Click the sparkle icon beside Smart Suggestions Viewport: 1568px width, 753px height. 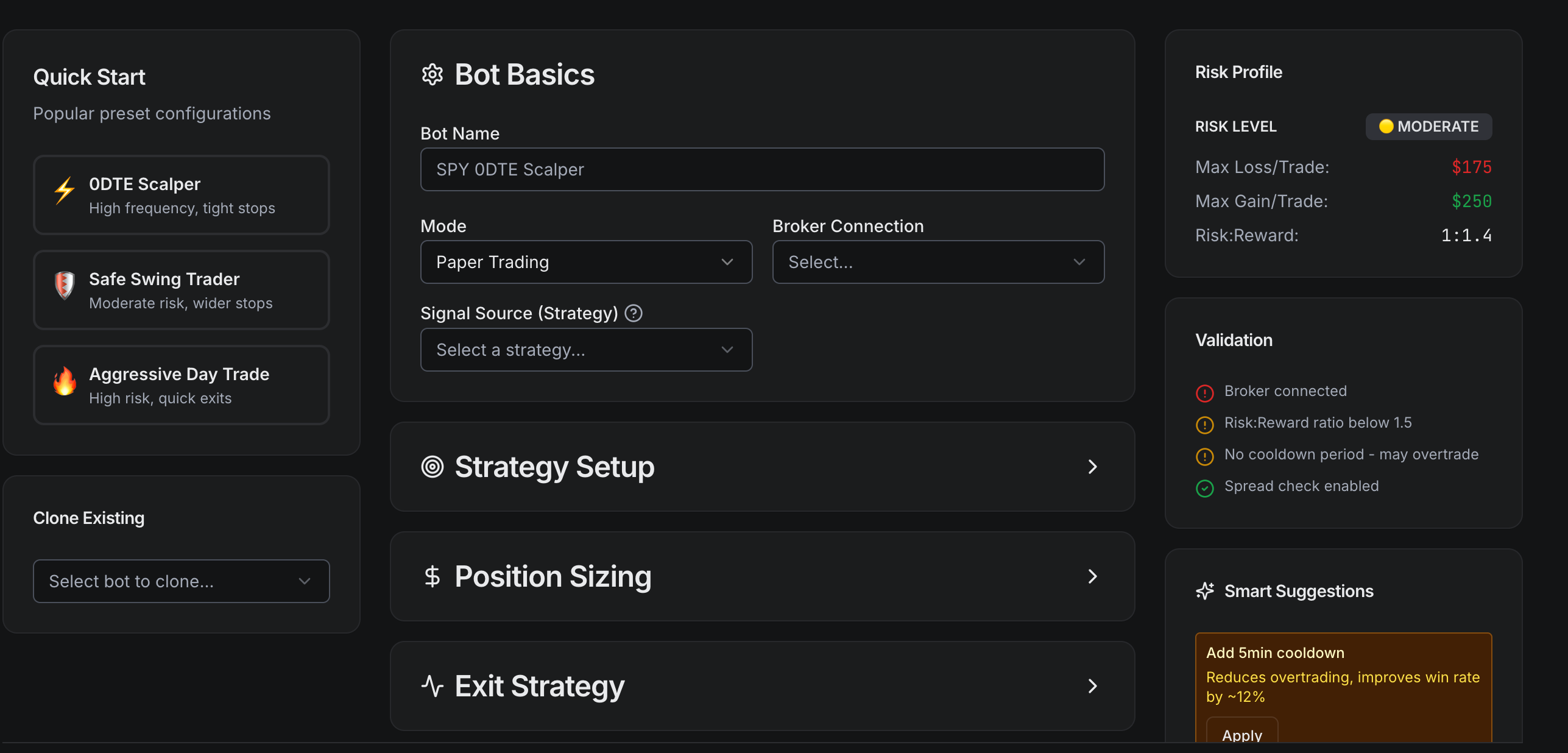point(1205,592)
